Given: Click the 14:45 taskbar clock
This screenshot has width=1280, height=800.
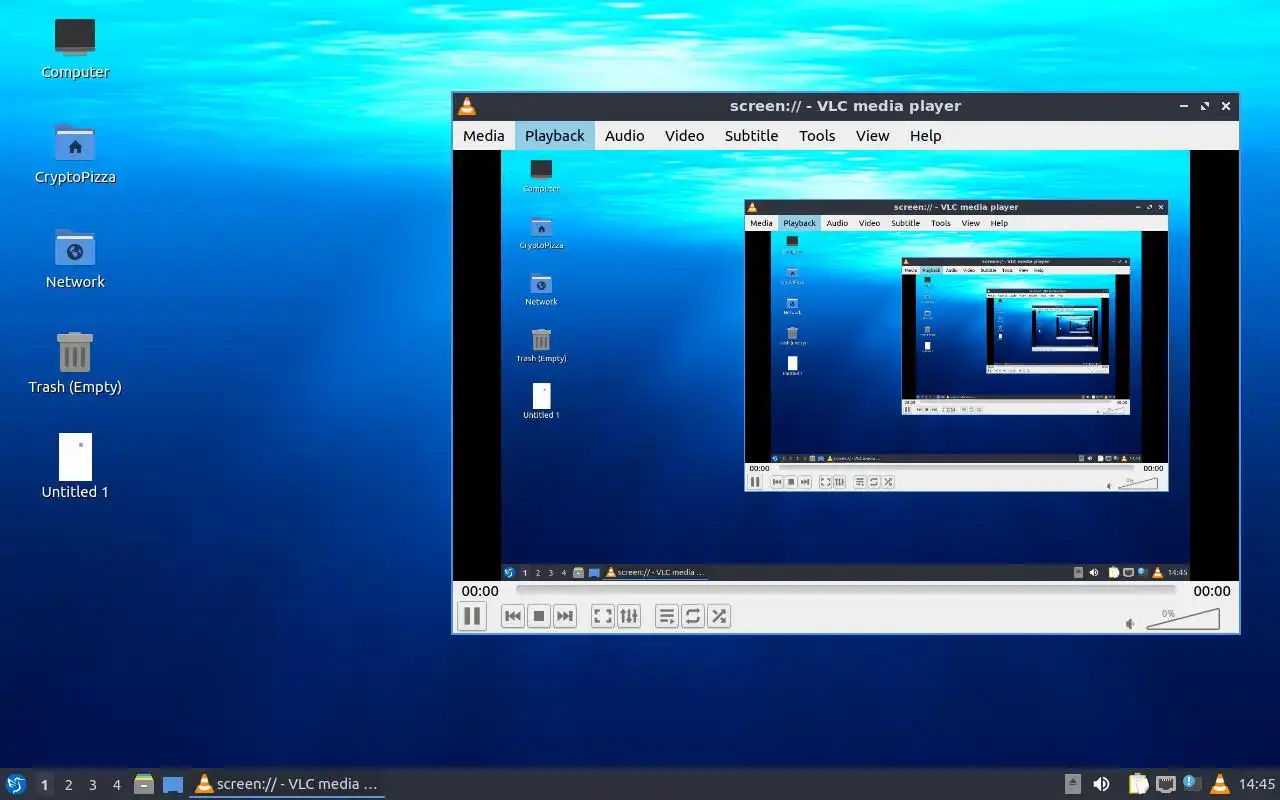Looking at the screenshot, I should point(1257,784).
